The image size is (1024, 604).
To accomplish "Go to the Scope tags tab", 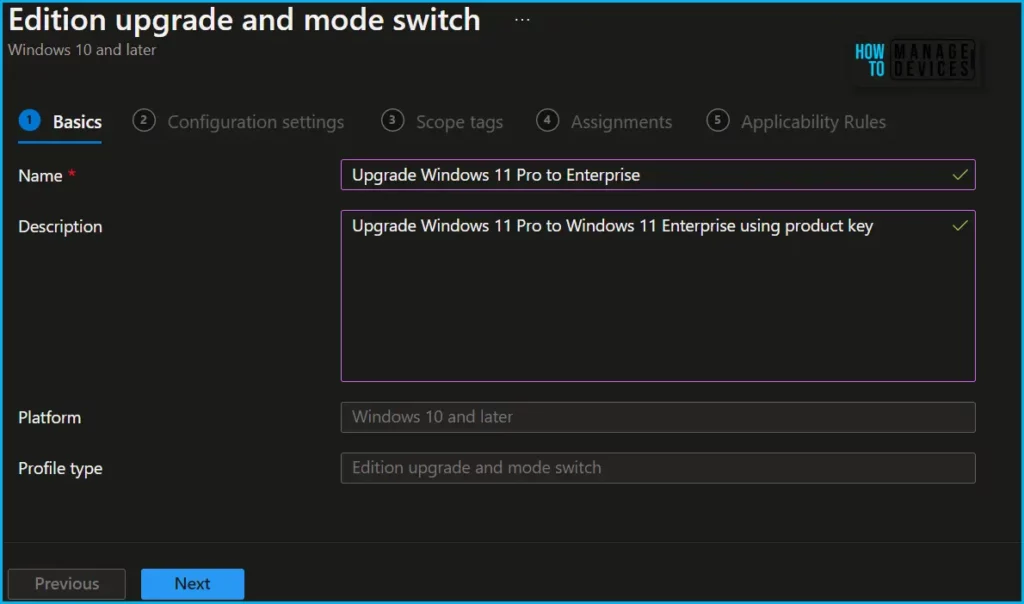I will [x=459, y=122].
